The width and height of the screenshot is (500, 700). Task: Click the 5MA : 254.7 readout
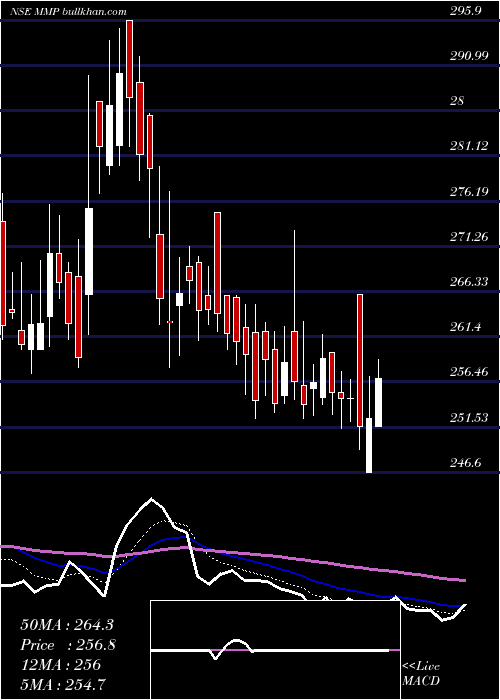click(x=64, y=684)
